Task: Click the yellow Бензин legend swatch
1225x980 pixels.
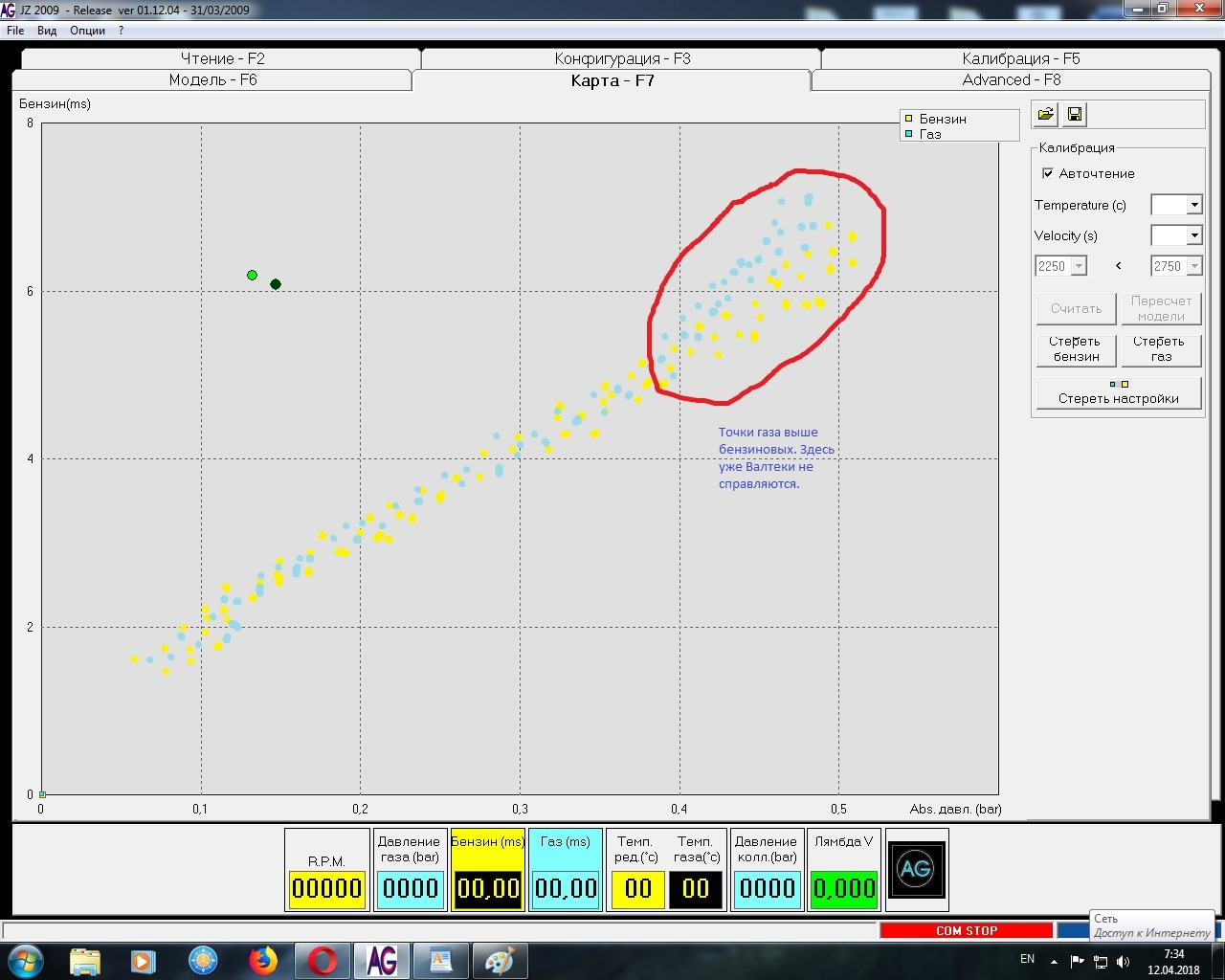Action: [x=908, y=119]
